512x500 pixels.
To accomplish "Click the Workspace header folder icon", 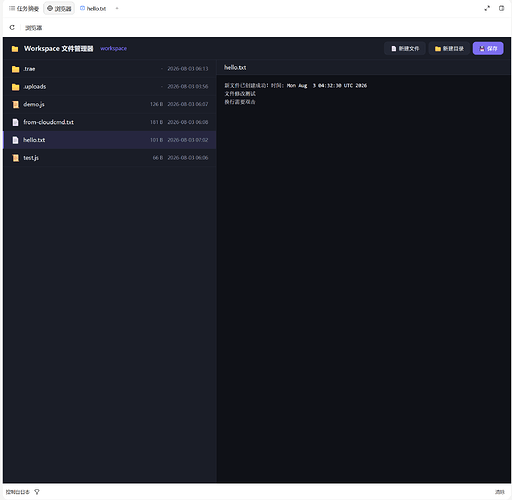I will (15, 49).
